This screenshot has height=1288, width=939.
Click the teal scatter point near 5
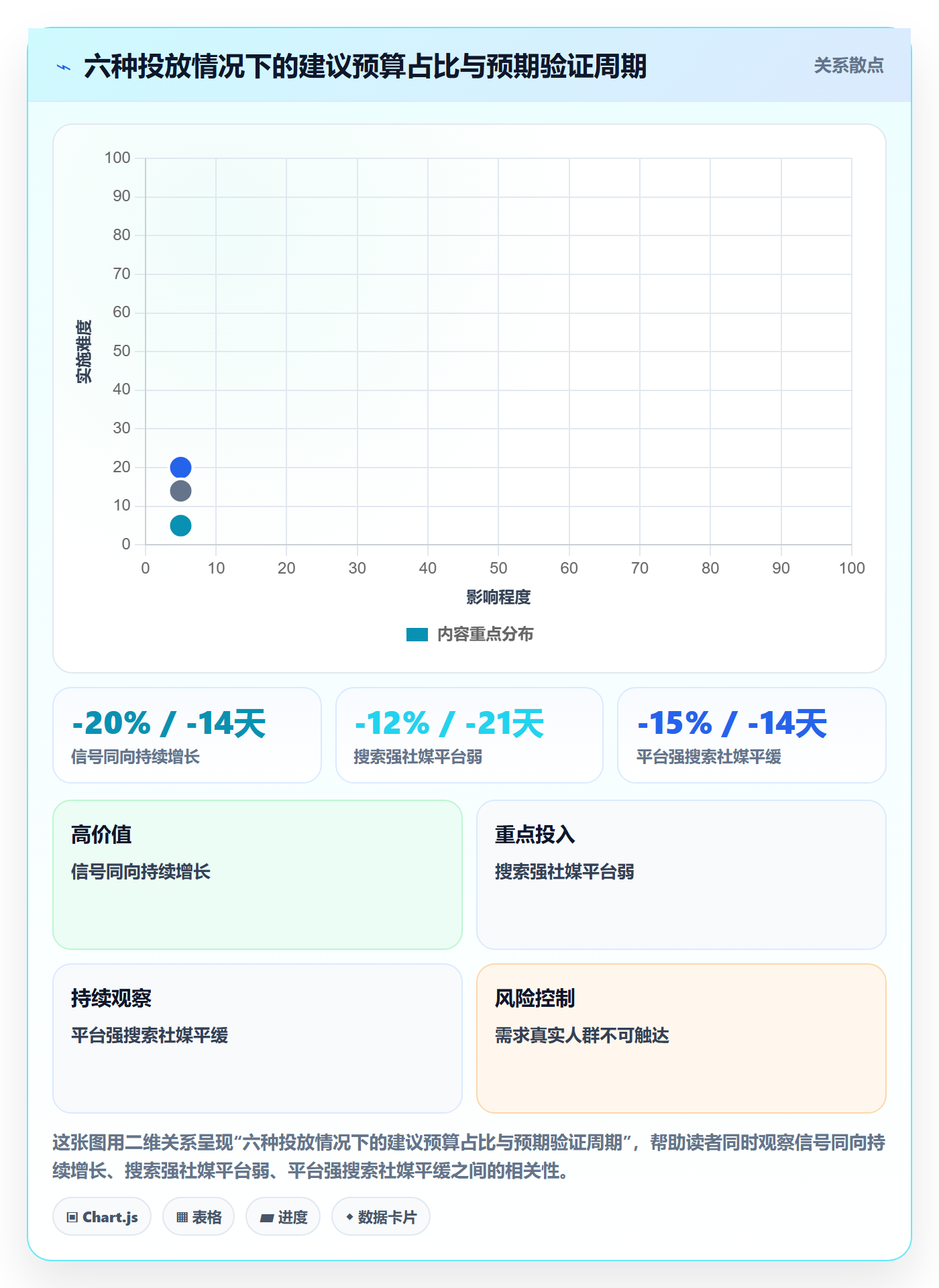[x=180, y=525]
